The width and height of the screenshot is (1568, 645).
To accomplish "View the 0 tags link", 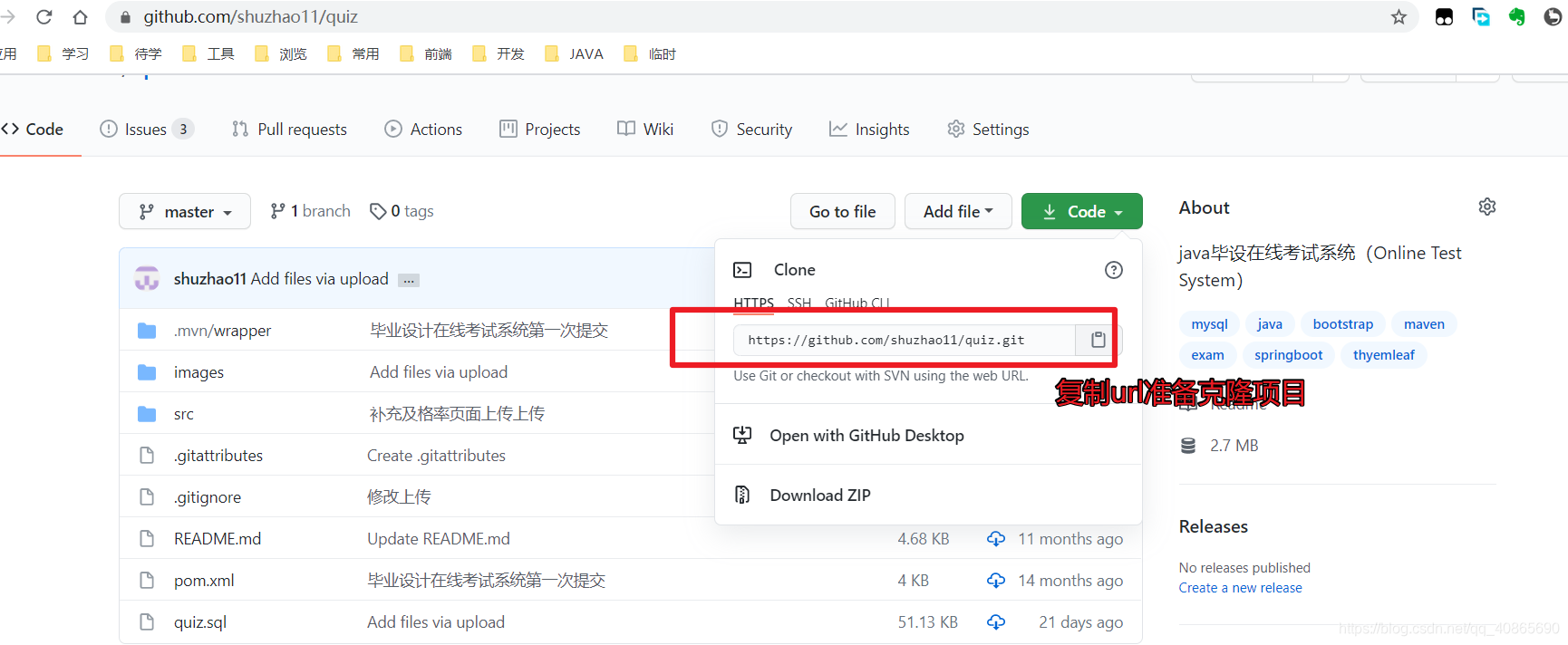I will pyautogui.click(x=402, y=211).
